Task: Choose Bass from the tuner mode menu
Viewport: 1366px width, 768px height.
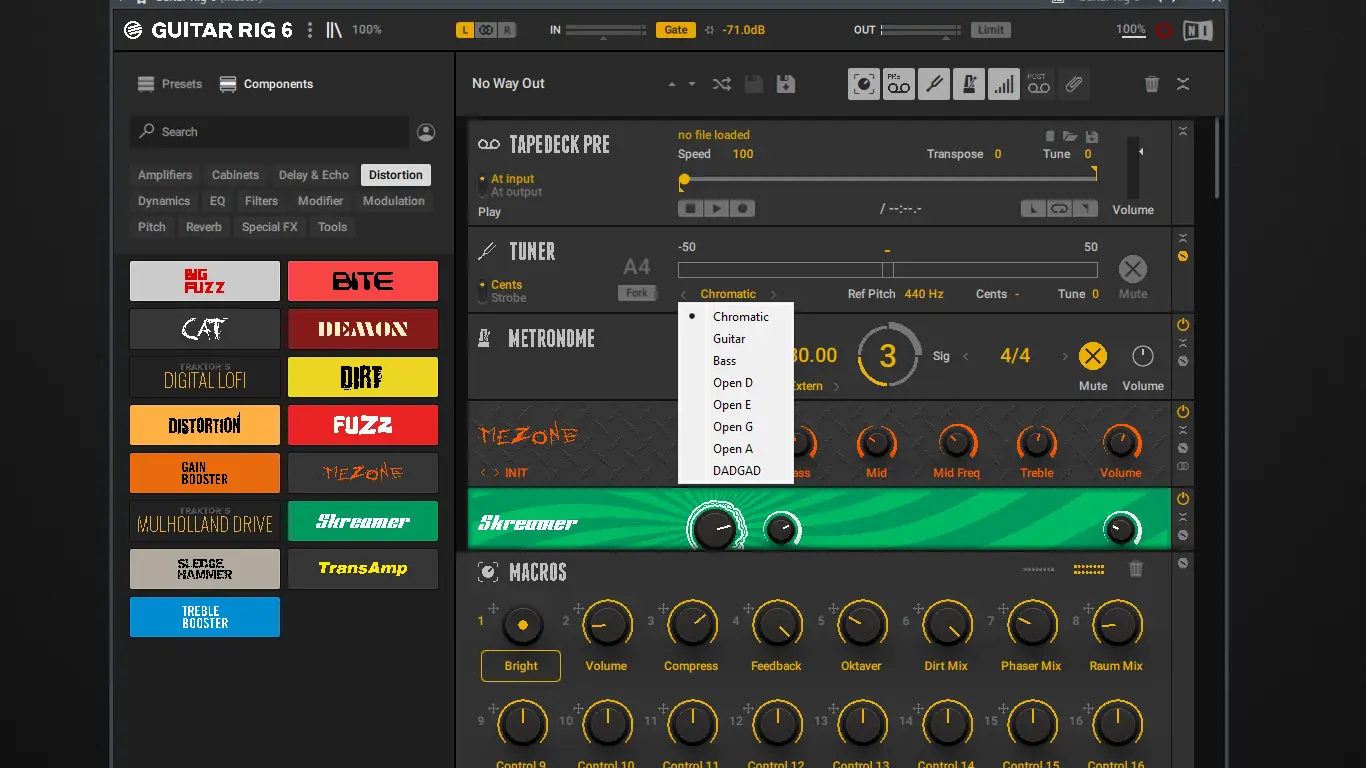Action: [736, 361]
